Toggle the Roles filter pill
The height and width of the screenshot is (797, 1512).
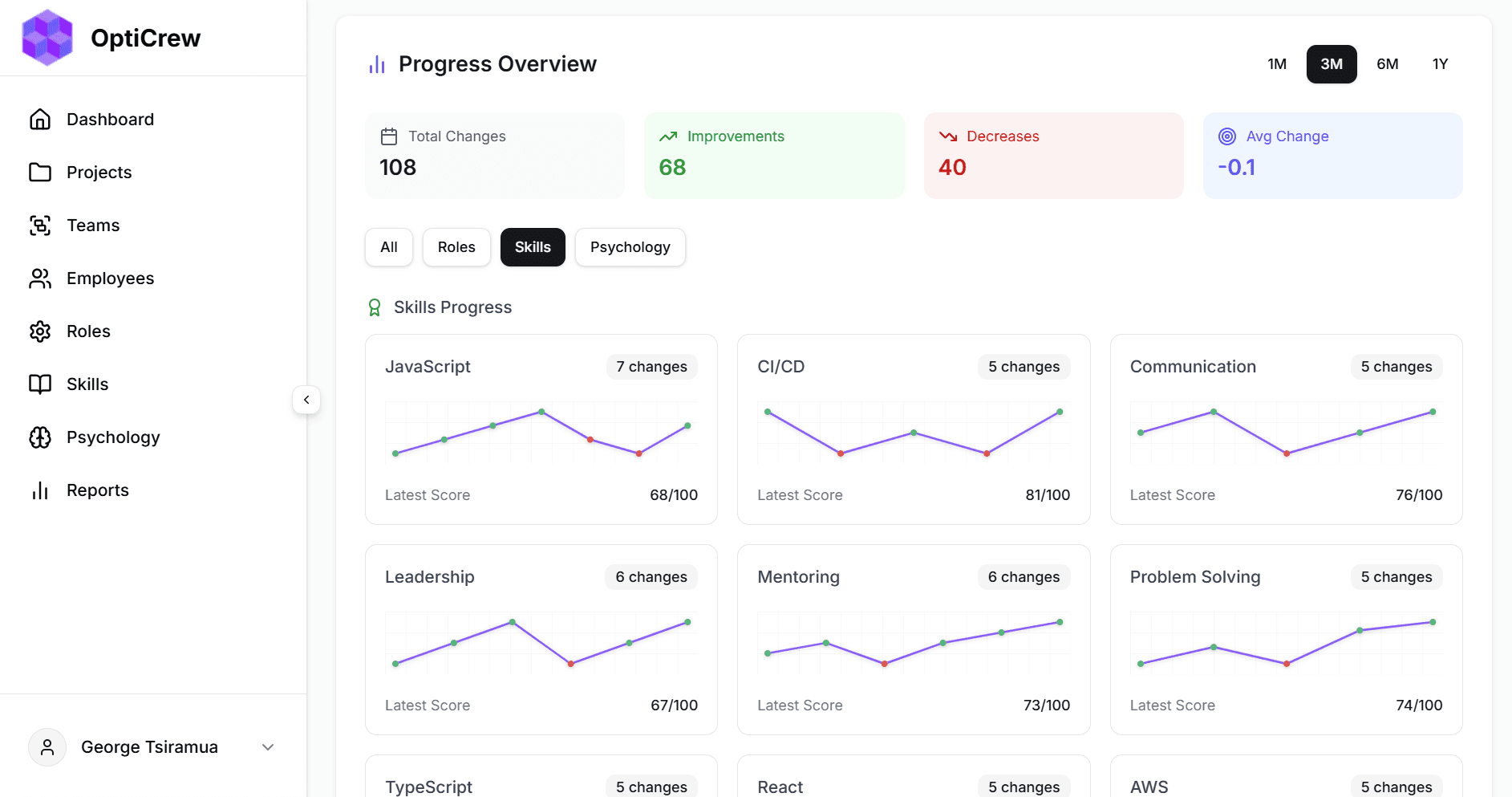click(456, 247)
